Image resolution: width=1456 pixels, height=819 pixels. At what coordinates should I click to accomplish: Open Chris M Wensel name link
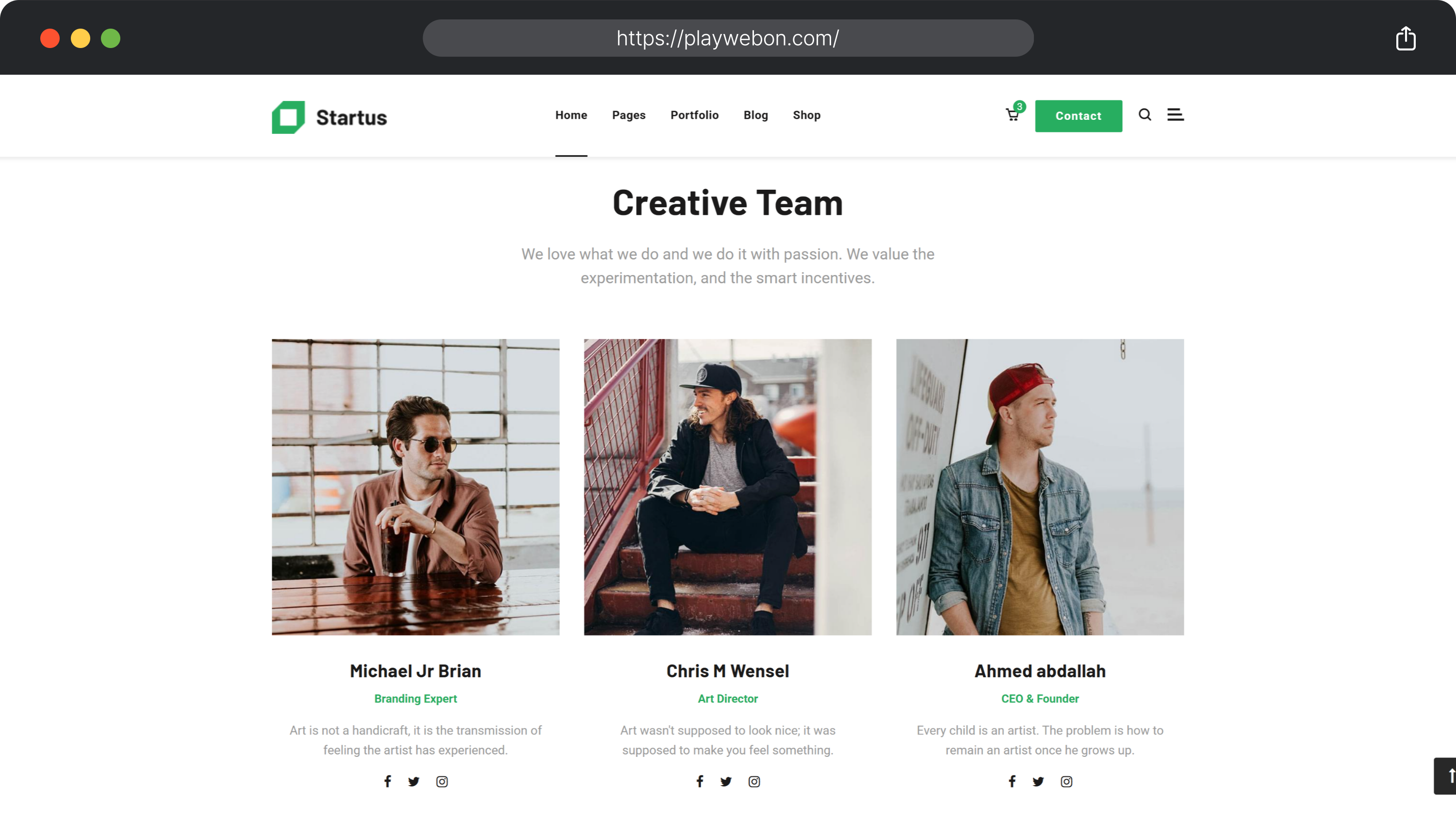tap(727, 671)
